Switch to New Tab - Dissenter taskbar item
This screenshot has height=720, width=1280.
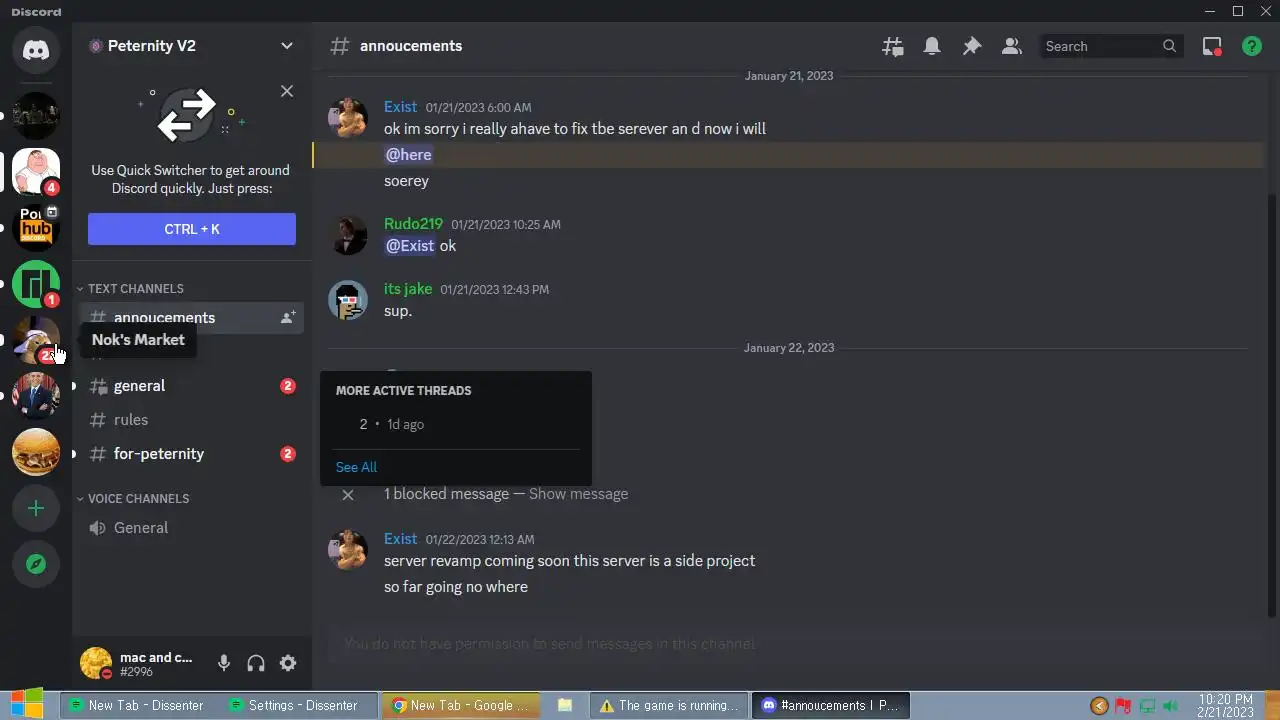136,705
